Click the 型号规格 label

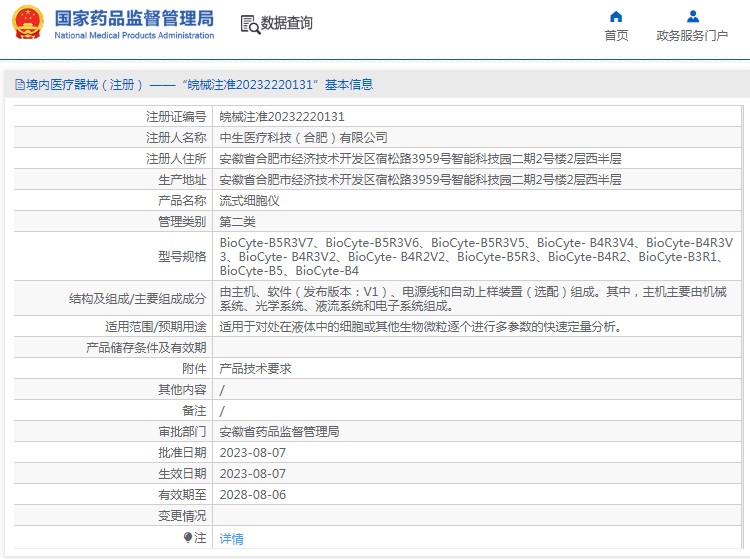coord(182,257)
